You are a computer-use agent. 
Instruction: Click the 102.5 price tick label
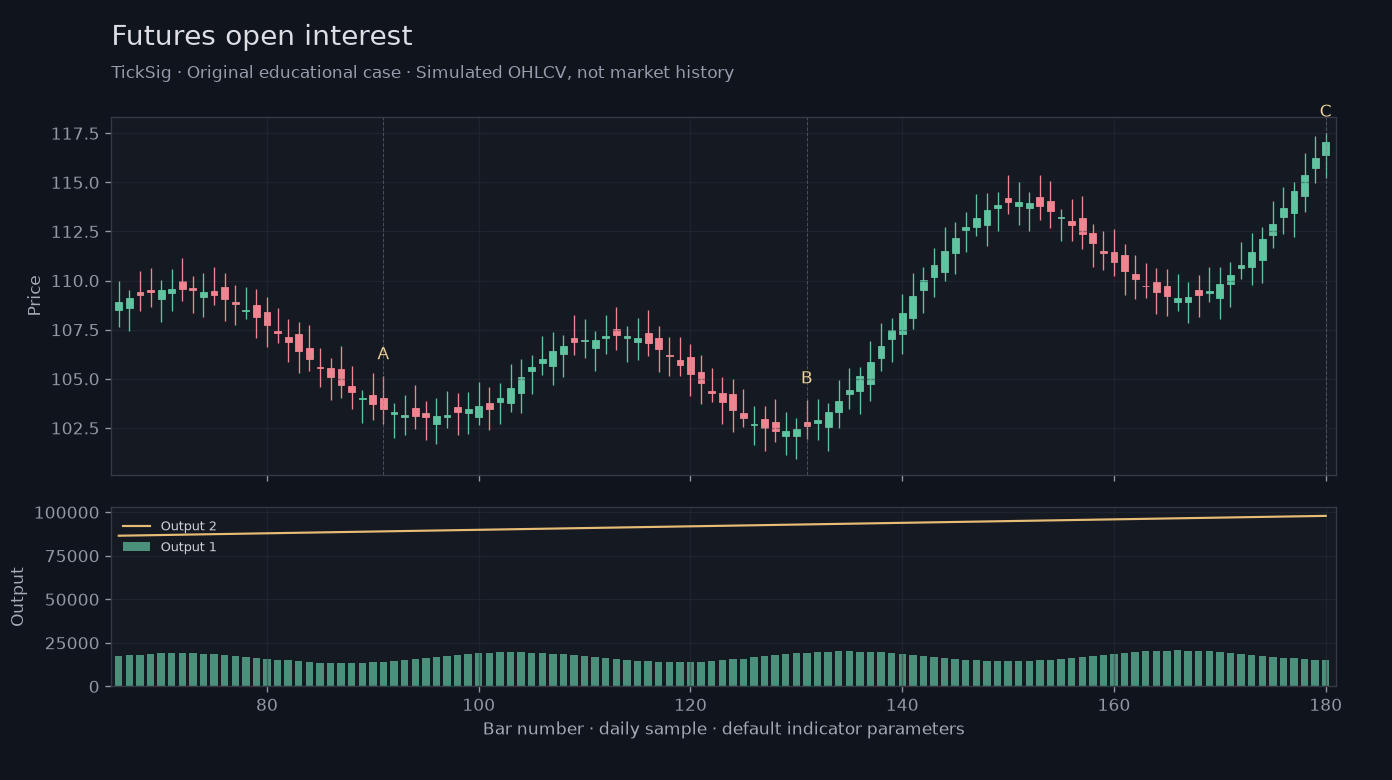coord(76,428)
